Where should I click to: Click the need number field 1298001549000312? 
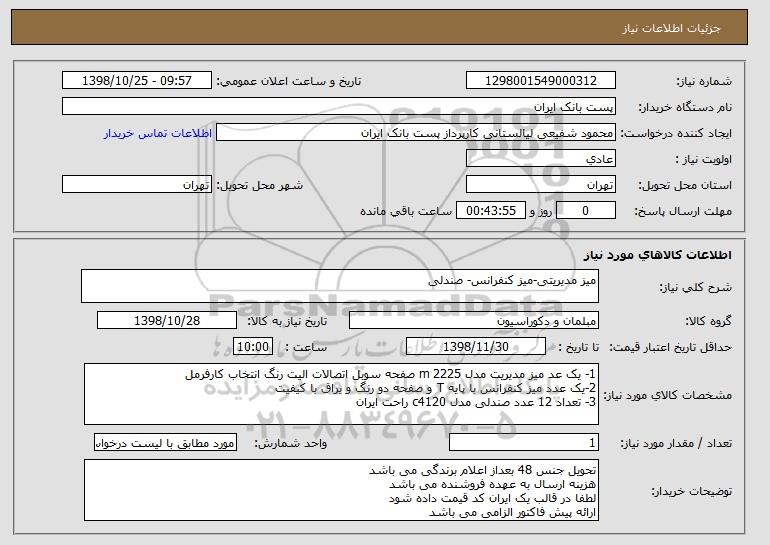(x=541, y=81)
